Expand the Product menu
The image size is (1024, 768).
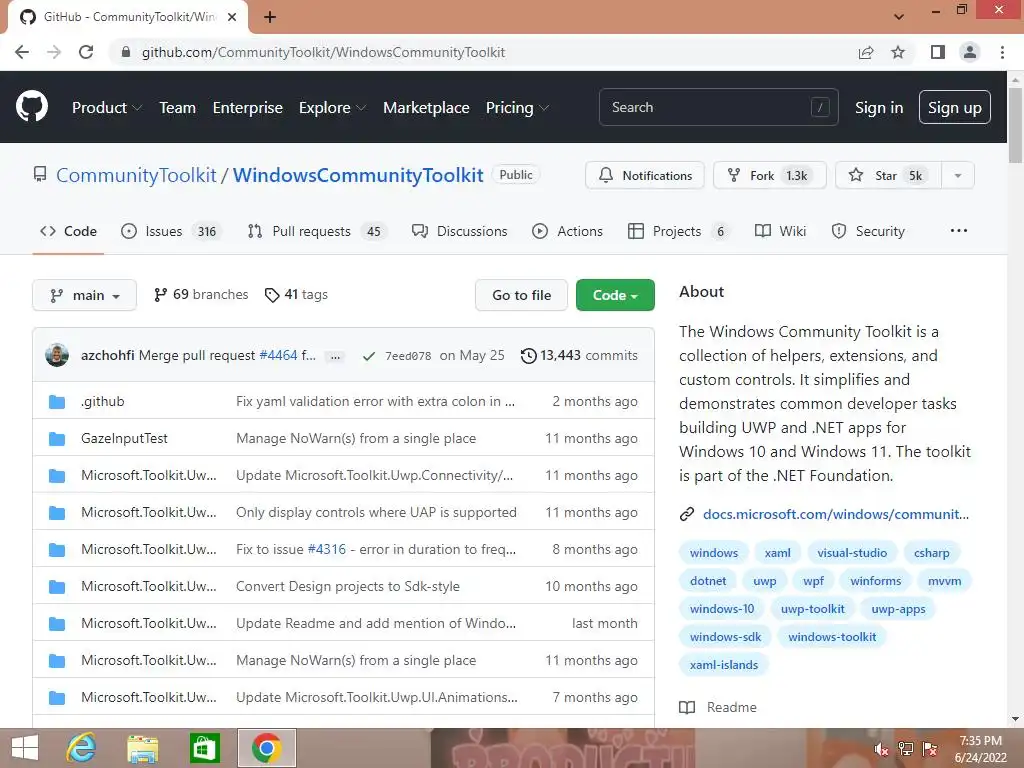click(x=106, y=108)
